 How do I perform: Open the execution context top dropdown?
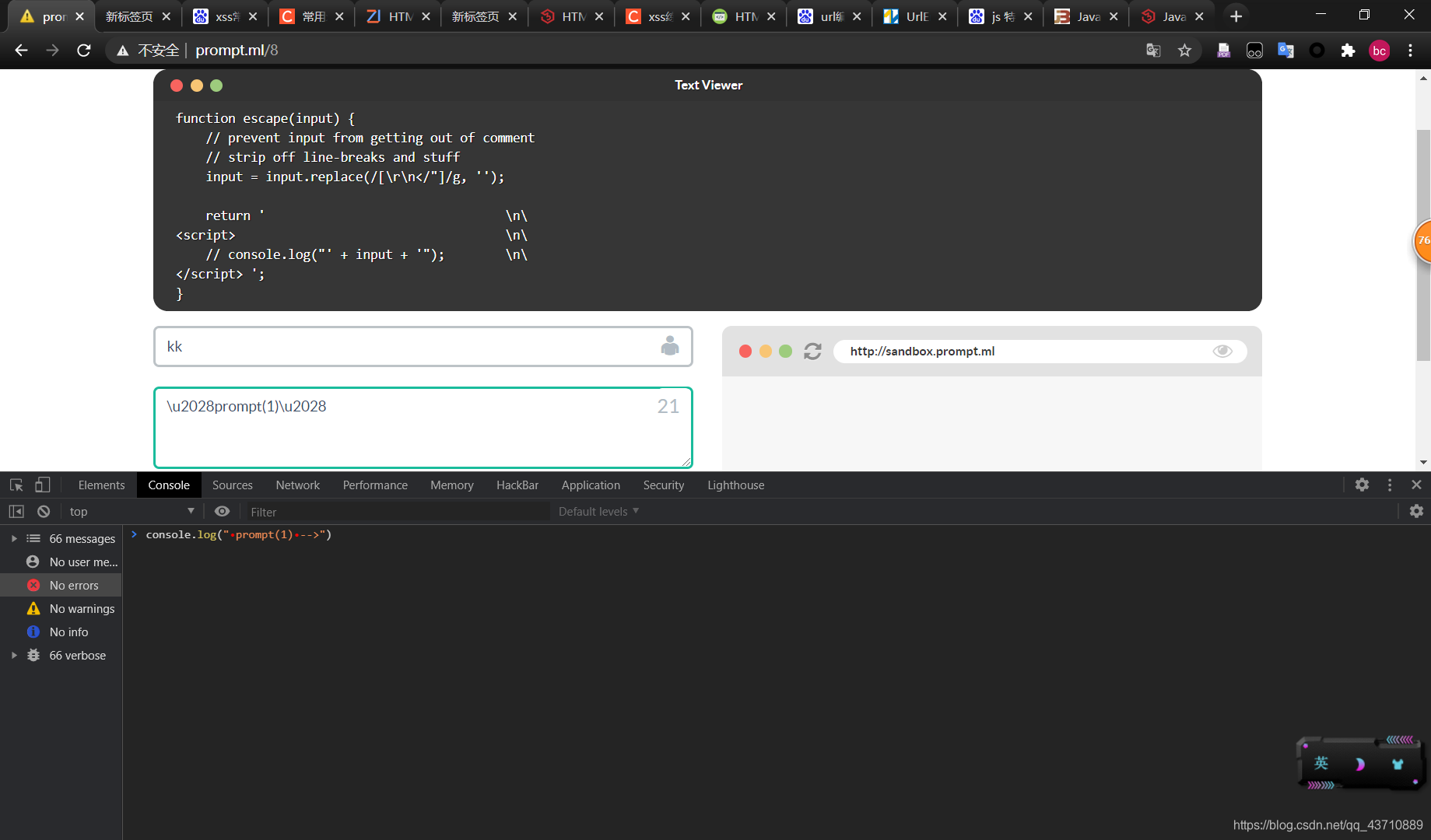pyautogui.click(x=132, y=511)
